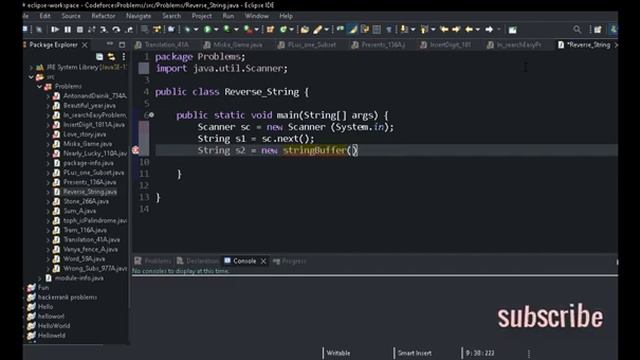Click the Step Over icon
Viewport: 640px width, 360px height.
pyautogui.click(x=116, y=29)
